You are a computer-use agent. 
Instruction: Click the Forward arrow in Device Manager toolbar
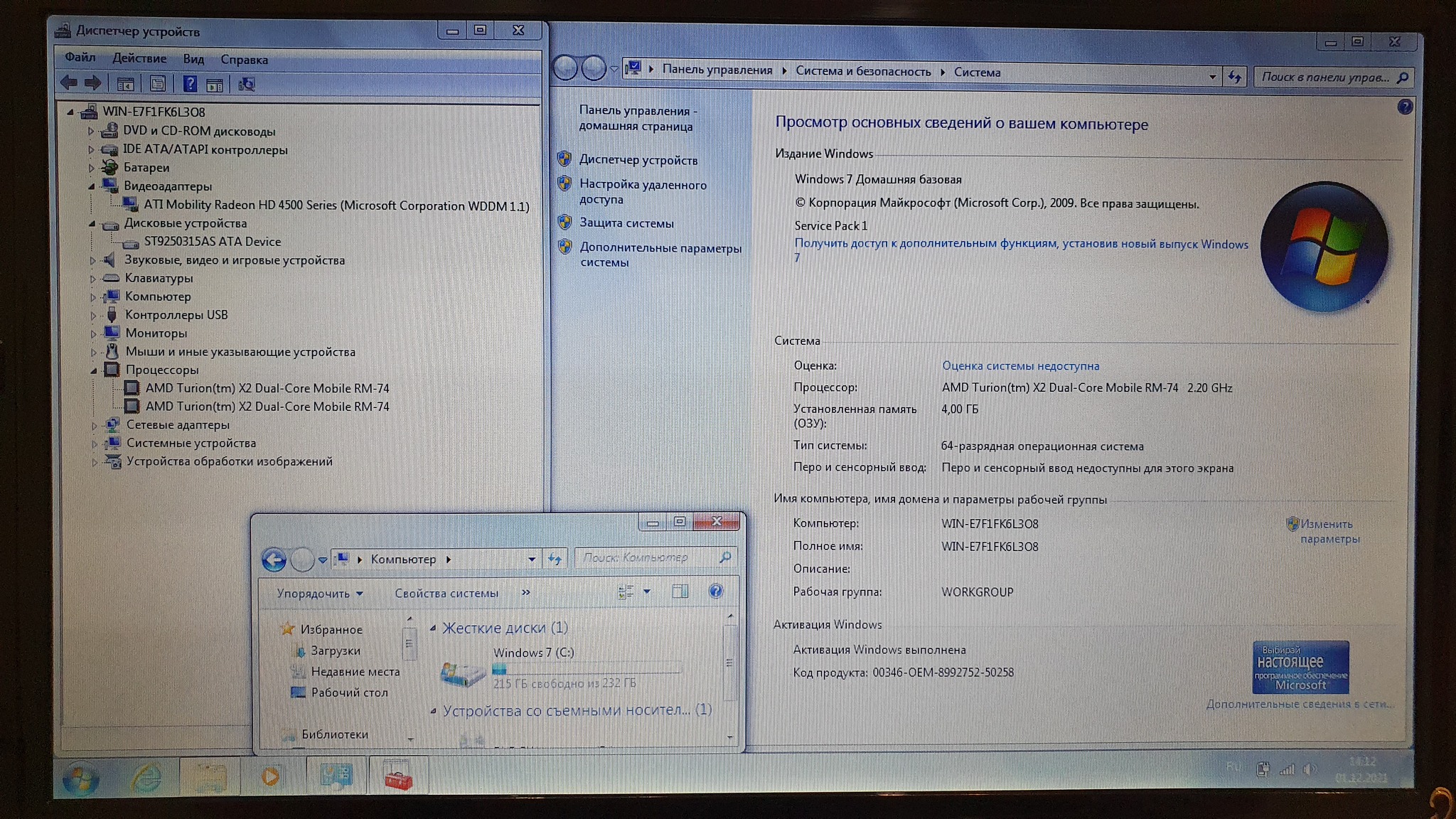[92, 82]
